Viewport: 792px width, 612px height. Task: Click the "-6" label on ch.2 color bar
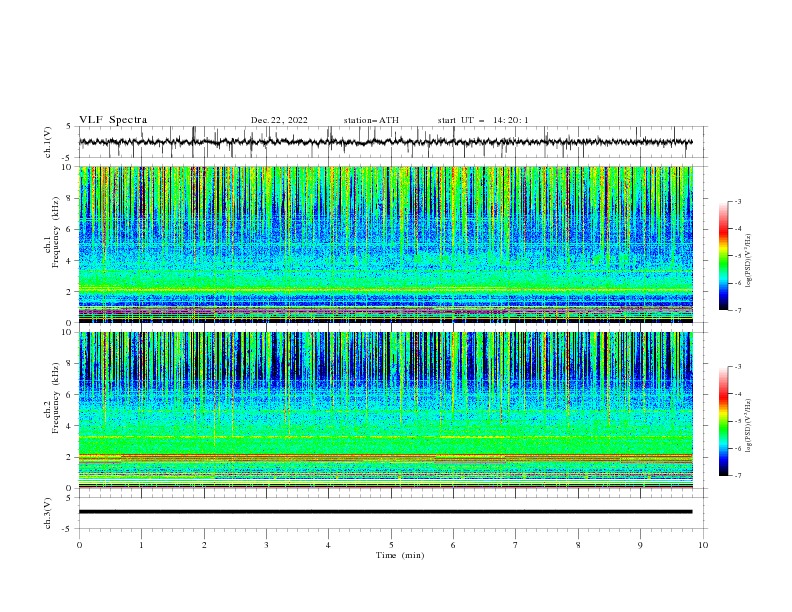point(738,448)
